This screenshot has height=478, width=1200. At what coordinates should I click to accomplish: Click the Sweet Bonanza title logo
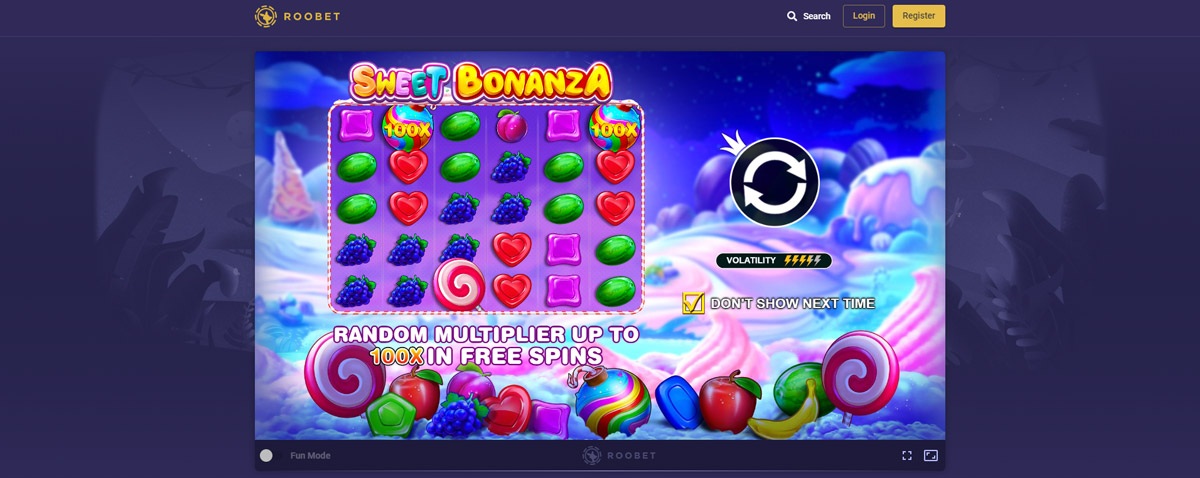(x=481, y=81)
